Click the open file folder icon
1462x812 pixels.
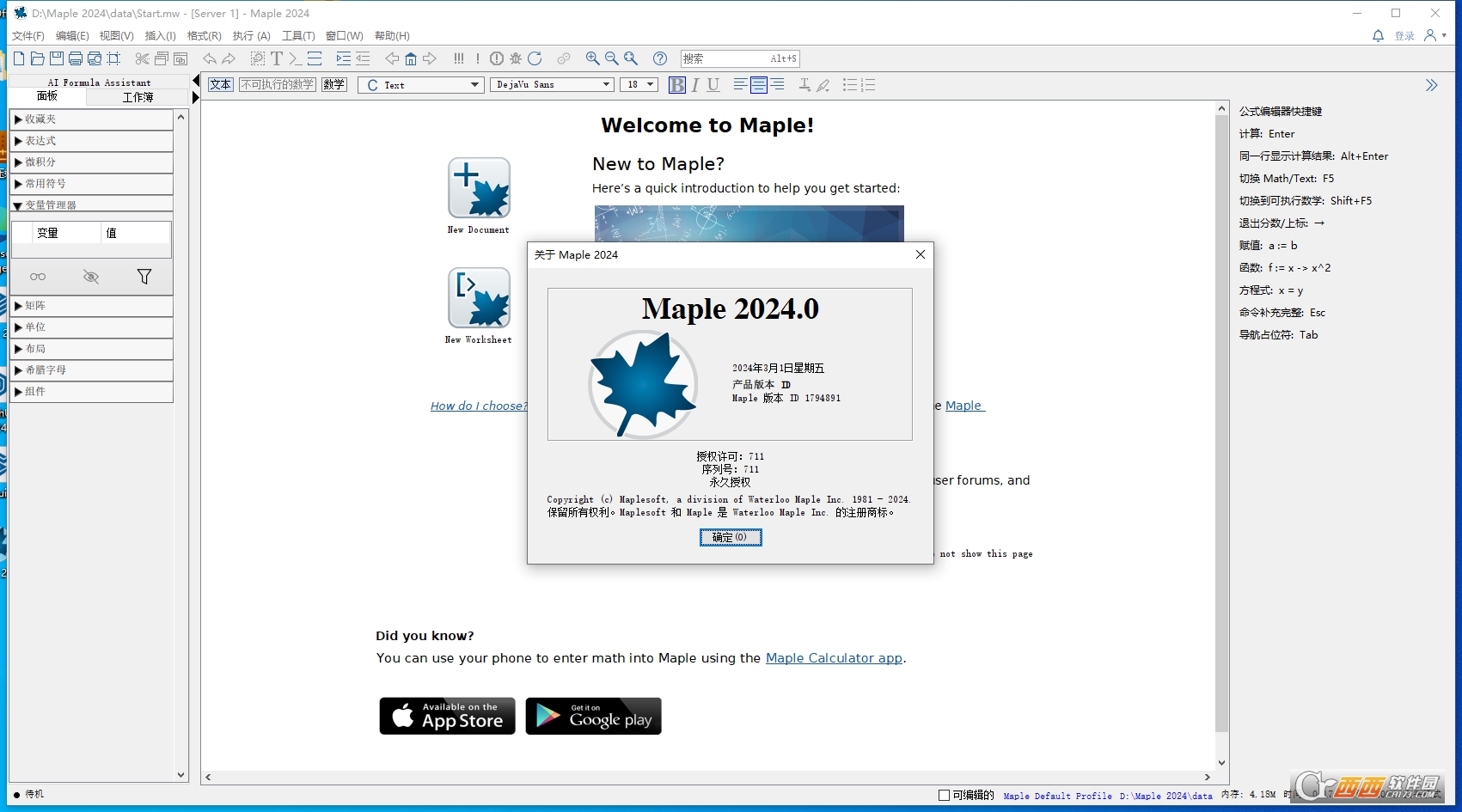[38, 58]
